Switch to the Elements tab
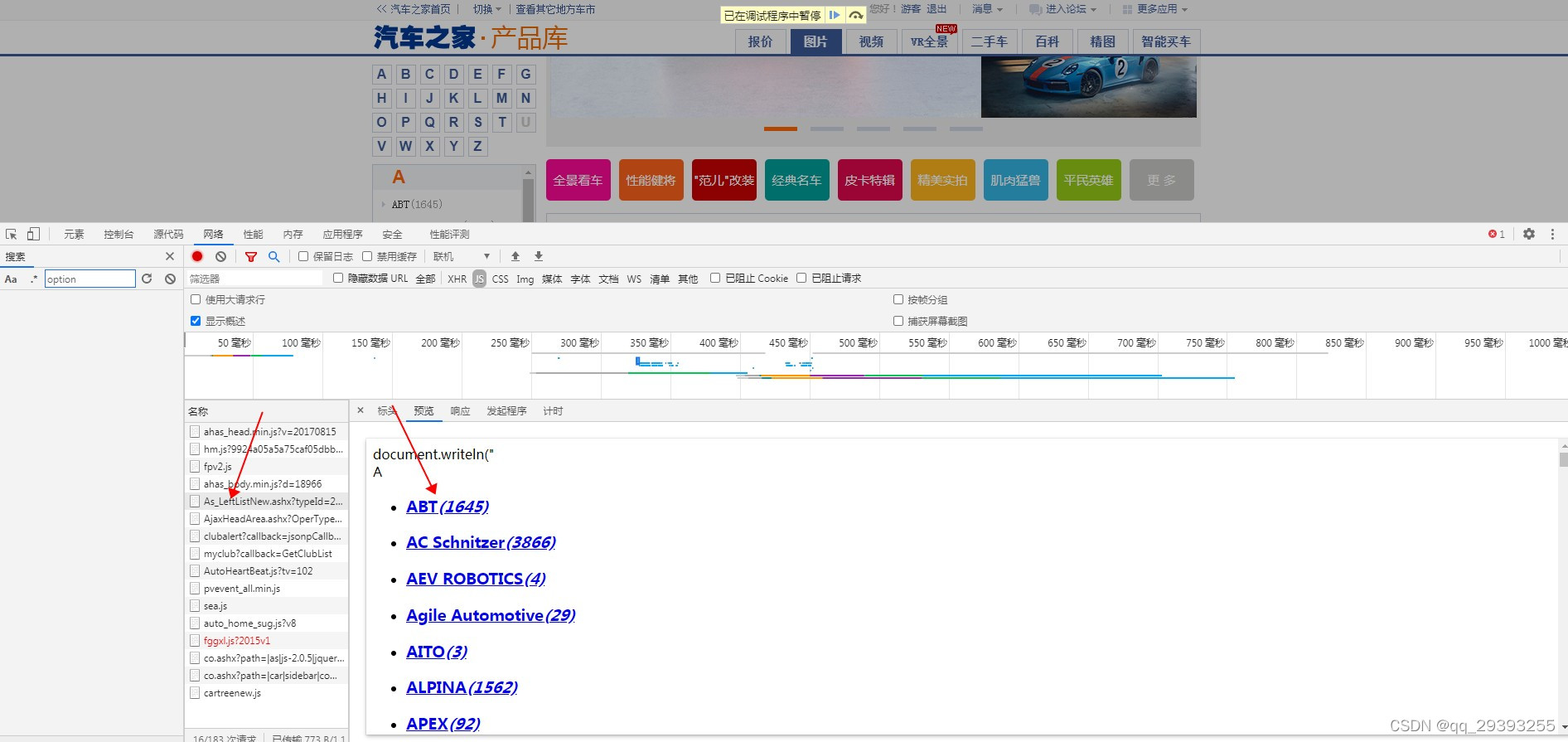The height and width of the screenshot is (742, 1568). click(74, 235)
